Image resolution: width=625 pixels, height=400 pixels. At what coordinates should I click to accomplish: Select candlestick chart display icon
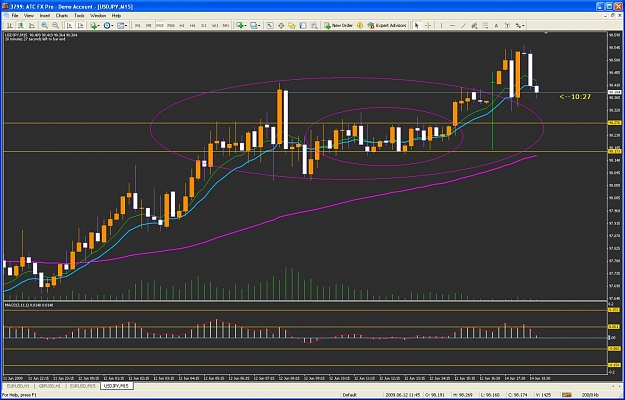[20, 25]
